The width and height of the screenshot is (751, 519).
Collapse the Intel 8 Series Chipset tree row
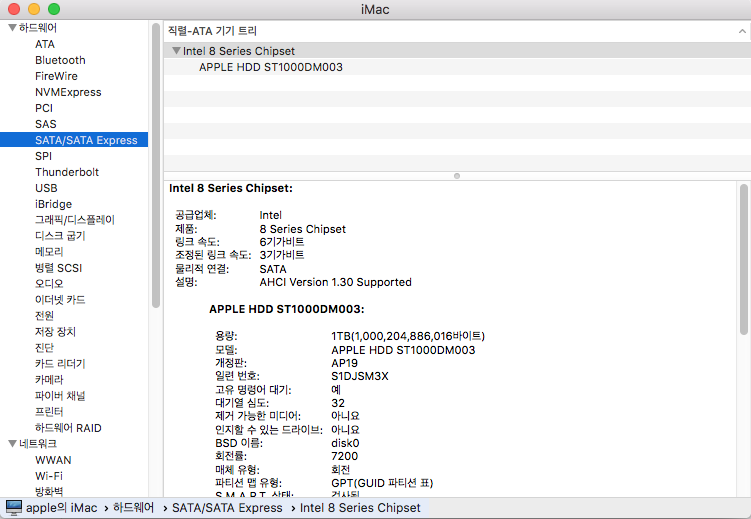176,51
